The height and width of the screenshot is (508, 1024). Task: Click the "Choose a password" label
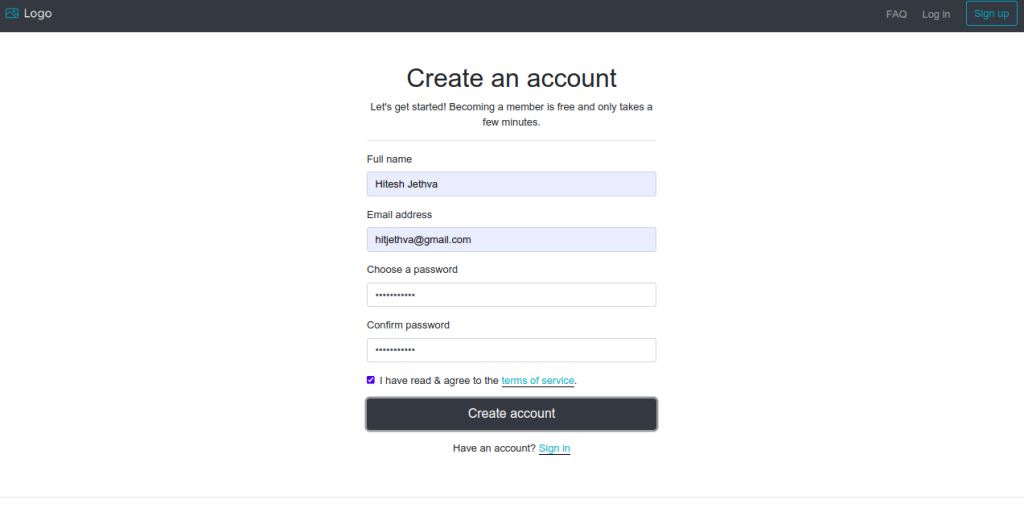point(412,270)
